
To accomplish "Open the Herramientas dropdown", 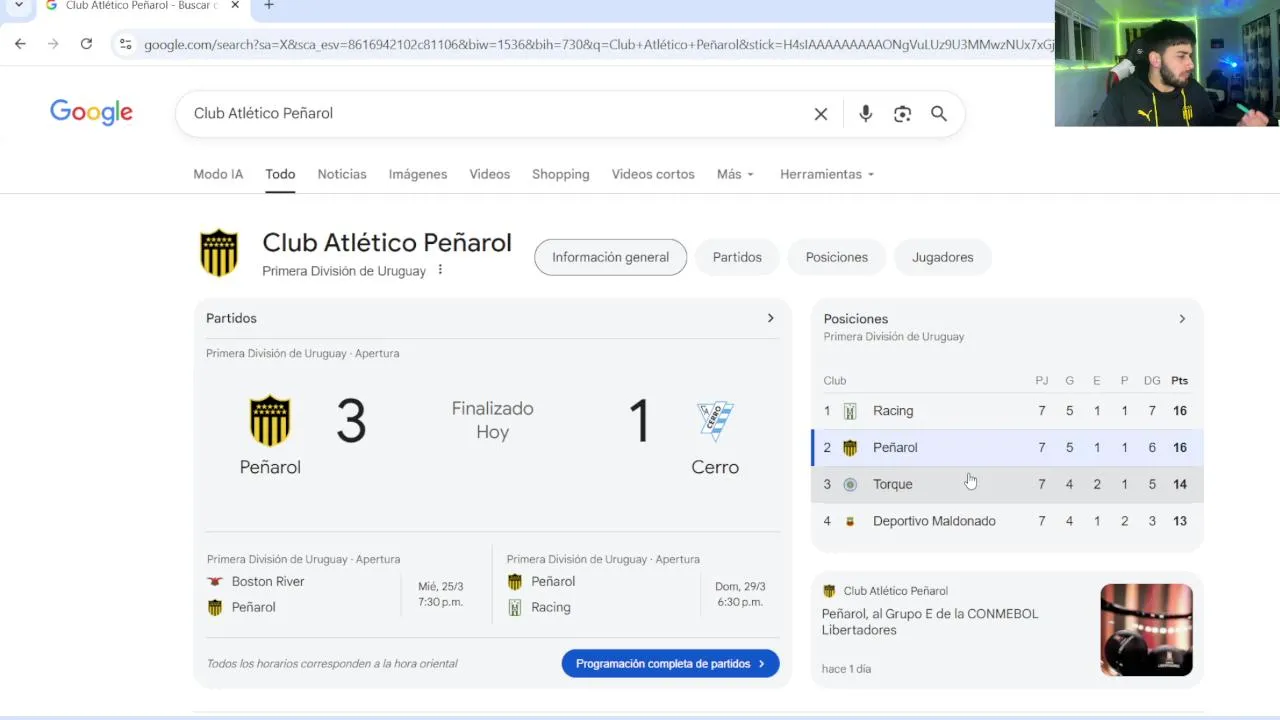I will pyautogui.click(x=827, y=174).
